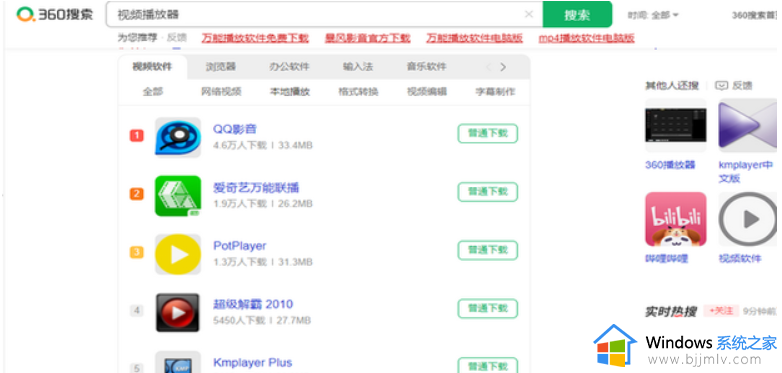Open the kmplayer中文版 text link
782x373 pixels.
746,172
